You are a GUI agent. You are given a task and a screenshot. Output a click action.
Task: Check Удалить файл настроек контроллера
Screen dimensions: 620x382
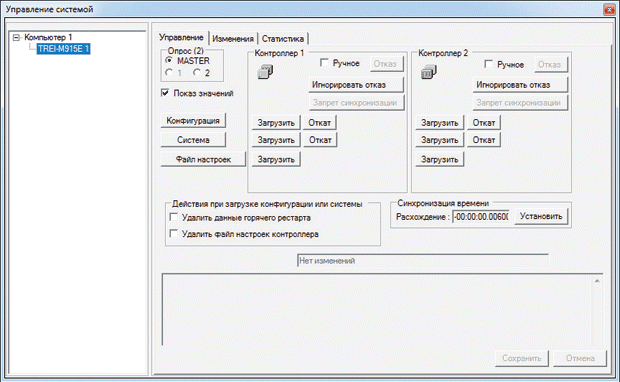click(x=173, y=233)
